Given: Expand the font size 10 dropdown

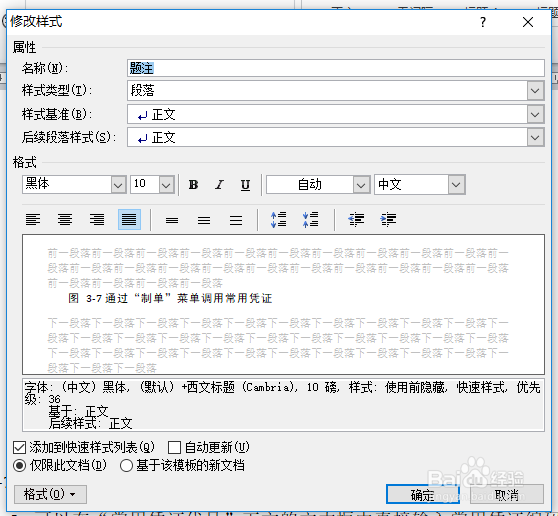Looking at the screenshot, I should [x=166, y=185].
